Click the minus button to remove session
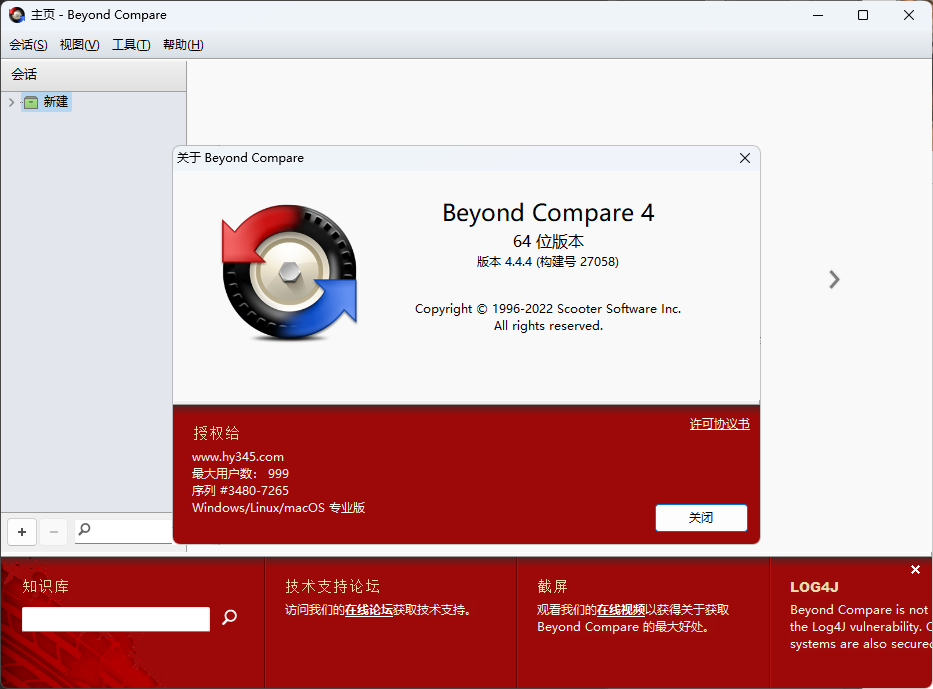 click(x=54, y=531)
